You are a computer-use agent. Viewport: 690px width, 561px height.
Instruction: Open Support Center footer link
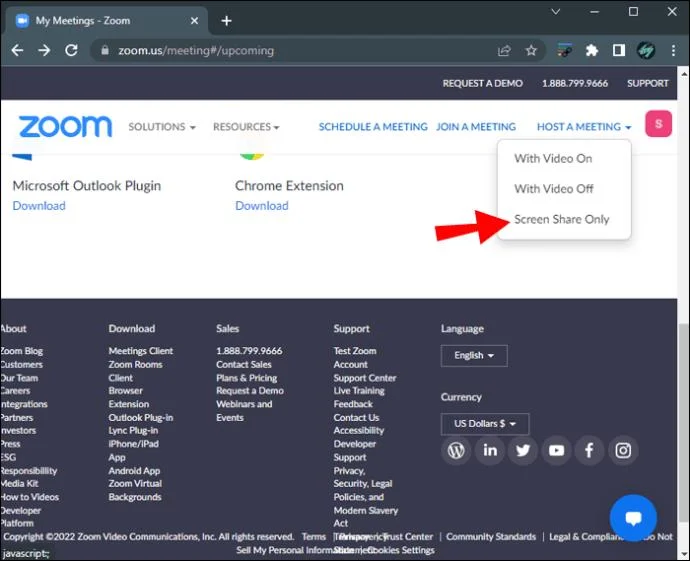point(365,378)
